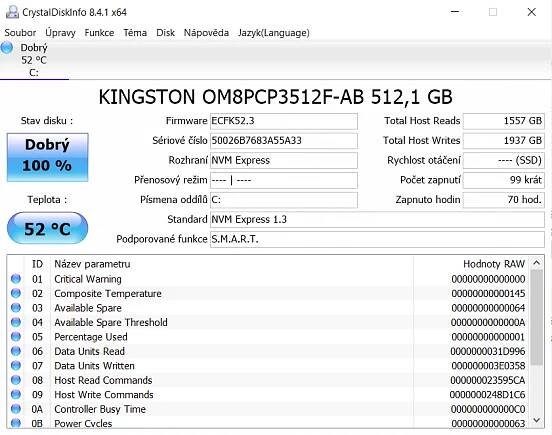This screenshot has width=552, height=435.
Task: Click the Písmena oddílů field C:
Action: coord(284,200)
